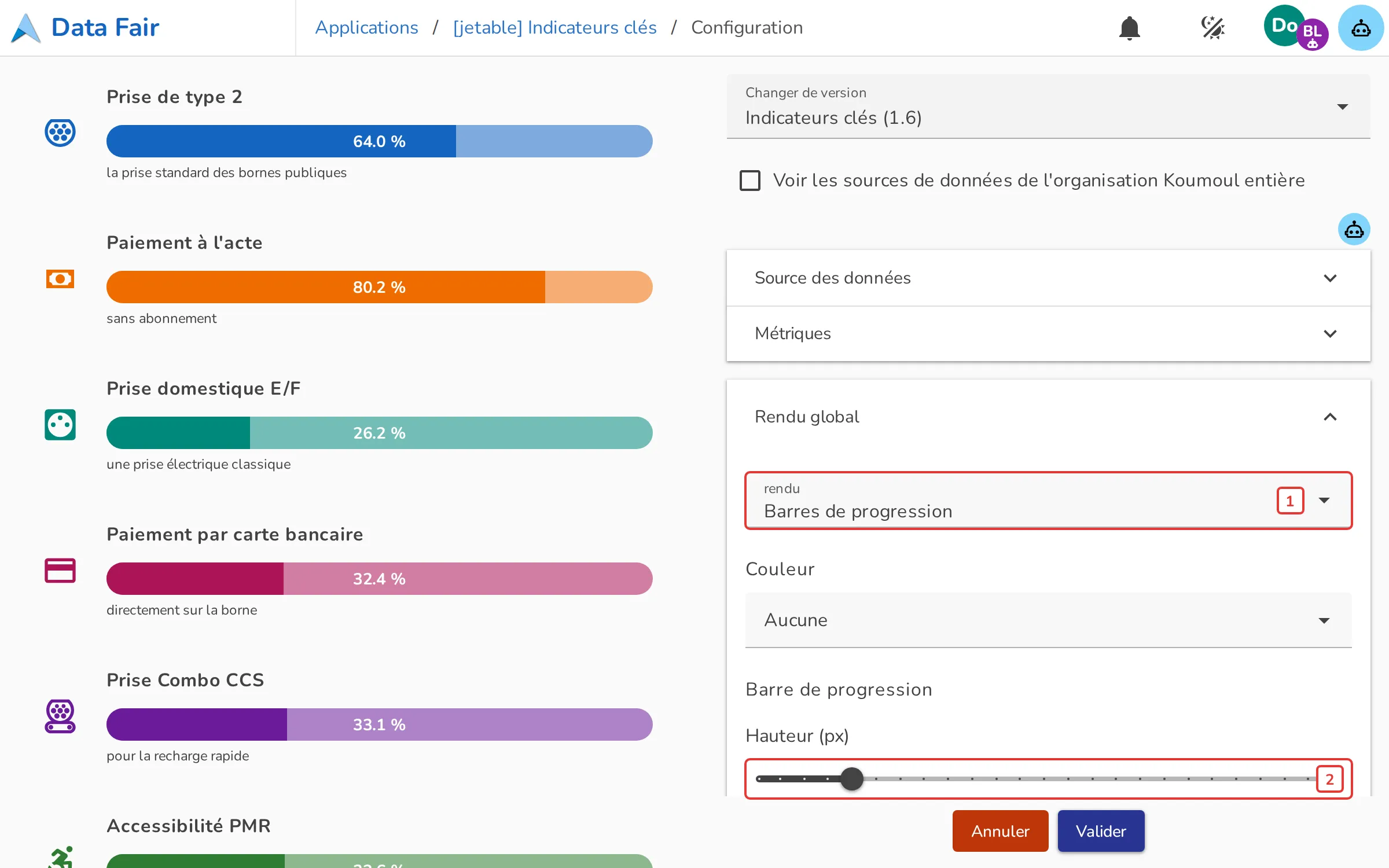This screenshot has height=868, width=1389.
Task: Click the Hauteur (px) slider thumb
Action: click(851, 779)
